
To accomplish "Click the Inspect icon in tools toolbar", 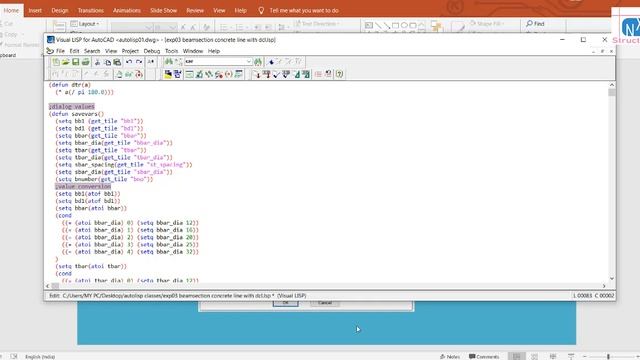I will [x=199, y=74].
